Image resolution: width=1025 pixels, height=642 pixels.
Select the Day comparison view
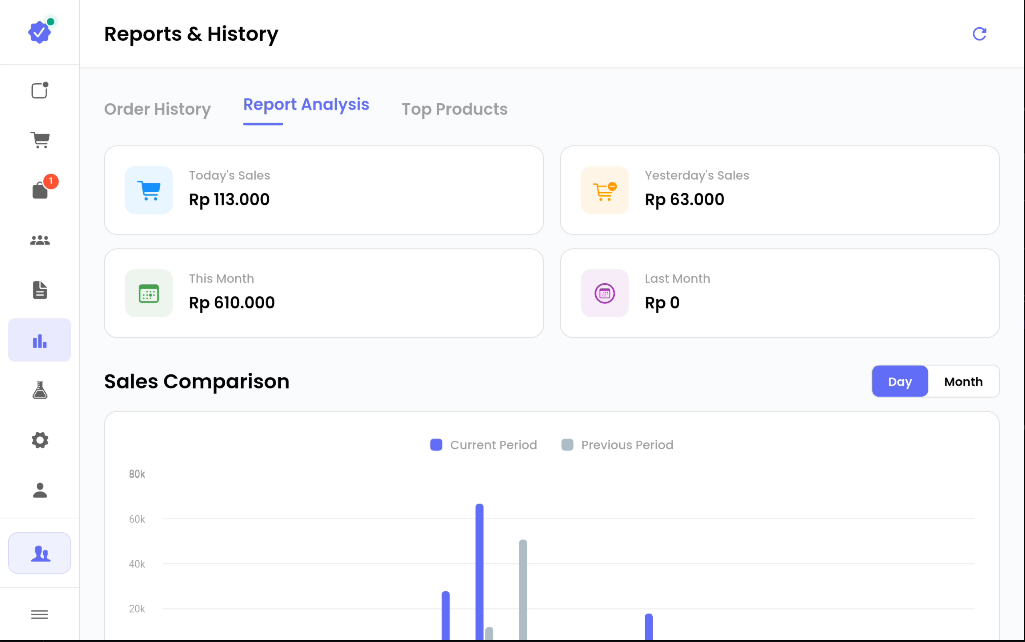pyautogui.click(x=899, y=382)
